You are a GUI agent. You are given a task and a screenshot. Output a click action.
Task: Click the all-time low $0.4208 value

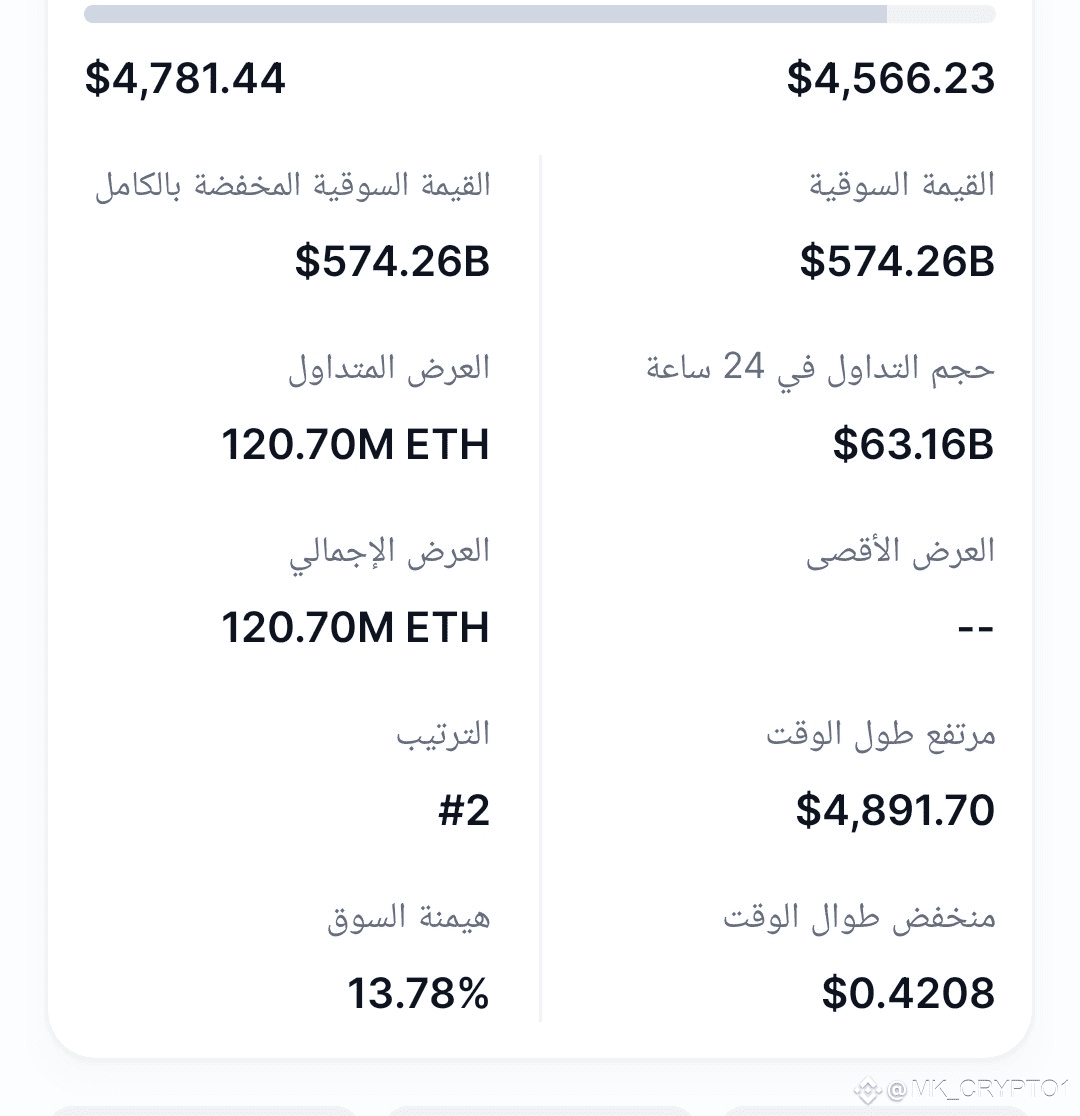[x=908, y=994]
